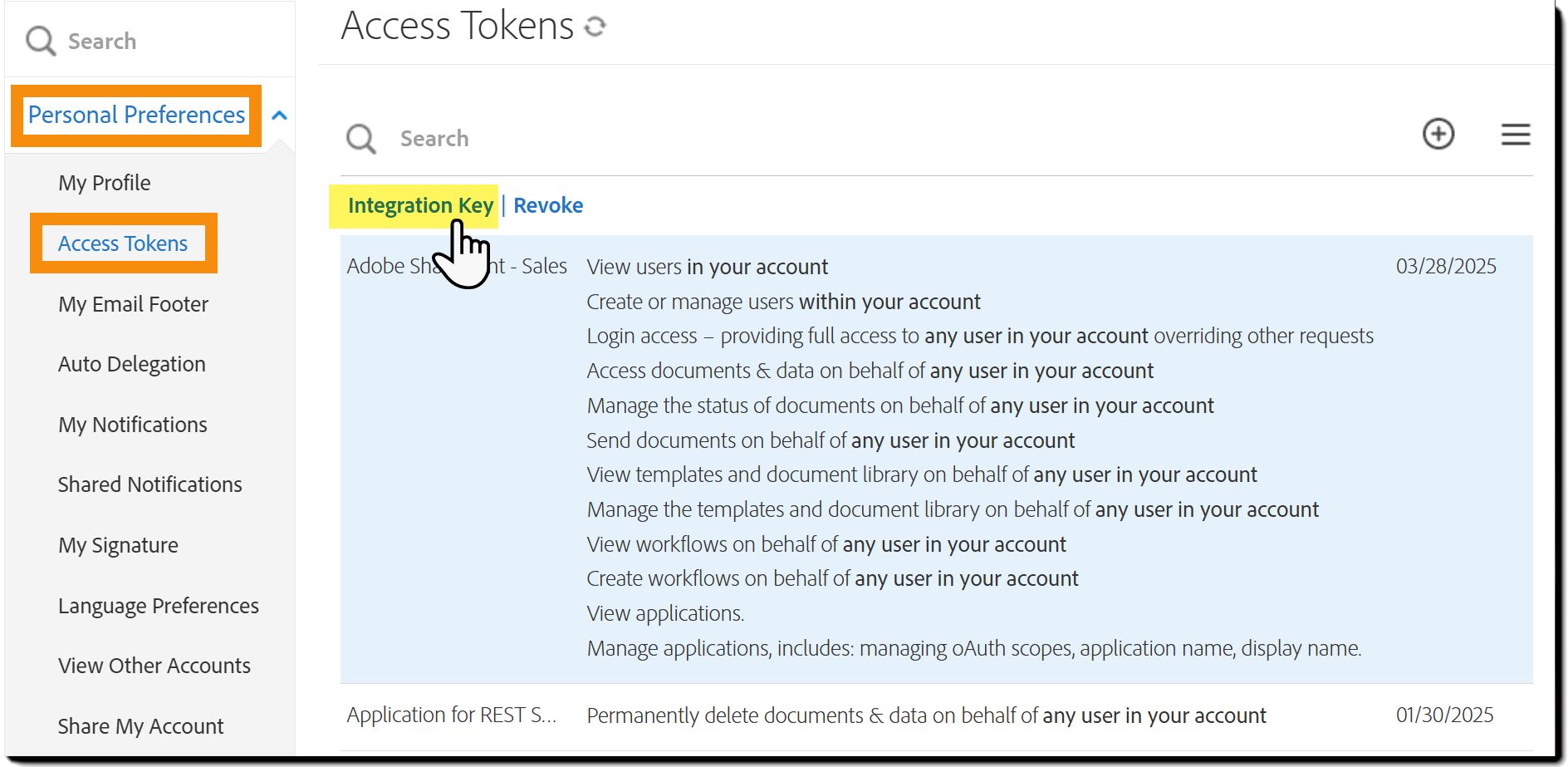Open Shared Notifications page
This screenshot has width=1568, height=767.
coord(149,484)
